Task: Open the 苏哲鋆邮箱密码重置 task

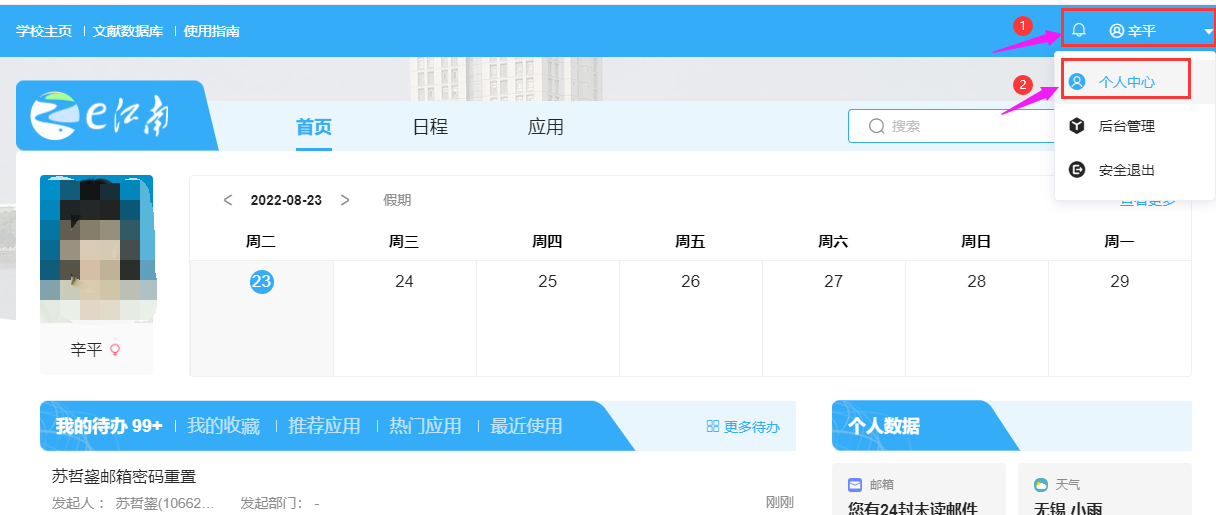Action: [x=124, y=477]
